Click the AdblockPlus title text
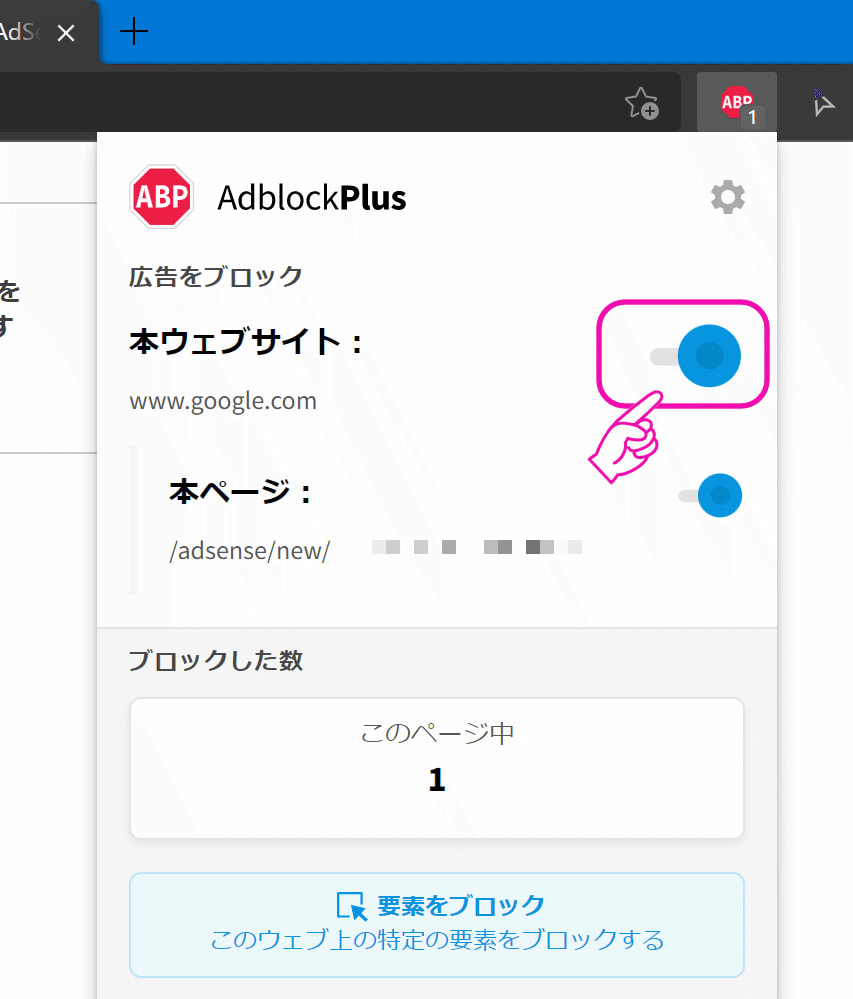The width and height of the screenshot is (853, 999). (x=312, y=197)
